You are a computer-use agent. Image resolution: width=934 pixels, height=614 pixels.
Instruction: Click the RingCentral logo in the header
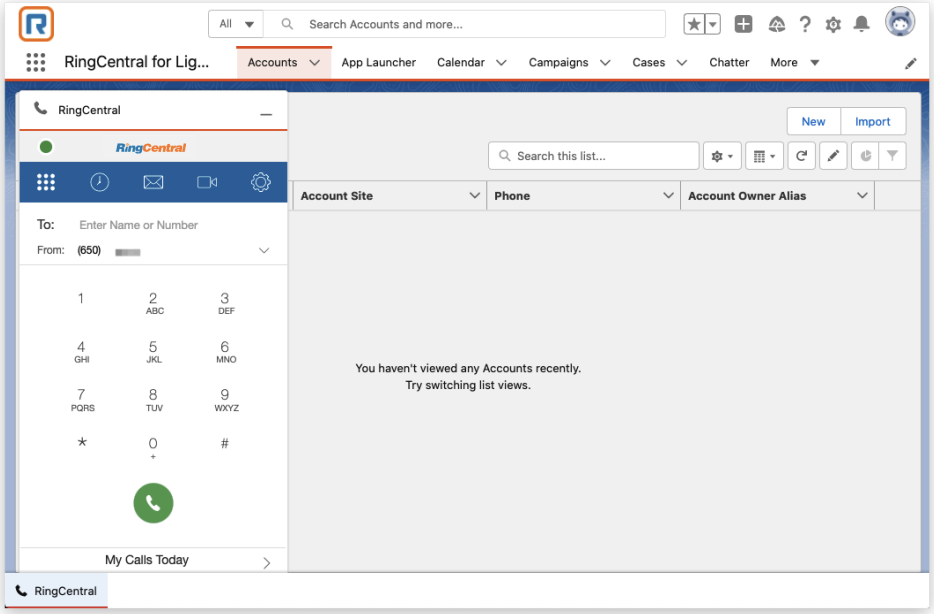[36, 24]
